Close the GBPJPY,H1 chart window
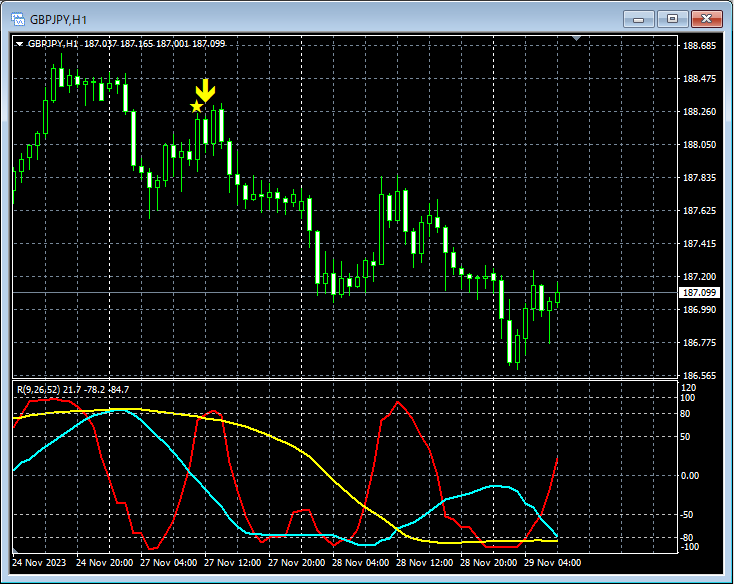 coord(707,19)
